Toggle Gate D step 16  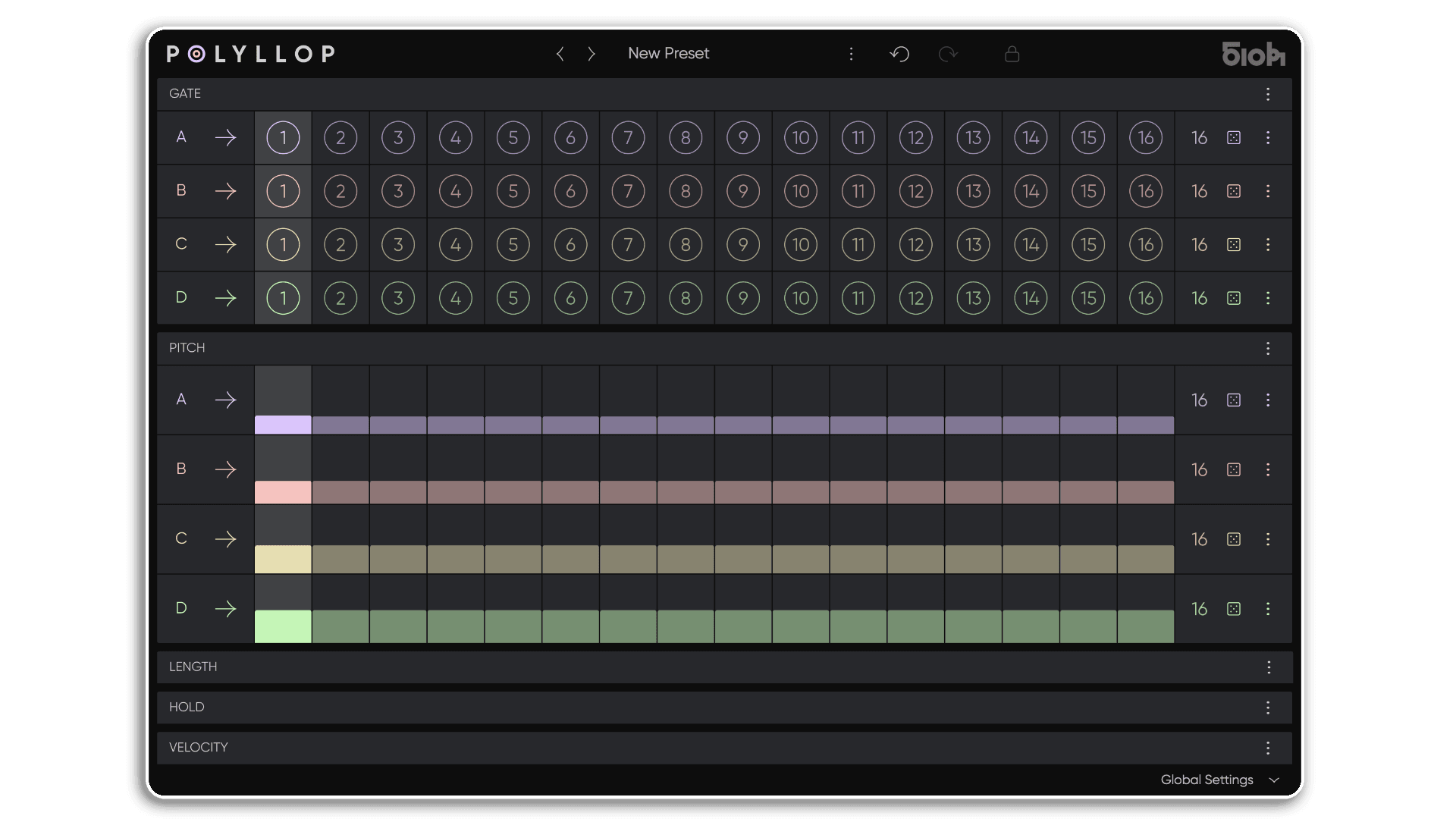pos(1146,298)
